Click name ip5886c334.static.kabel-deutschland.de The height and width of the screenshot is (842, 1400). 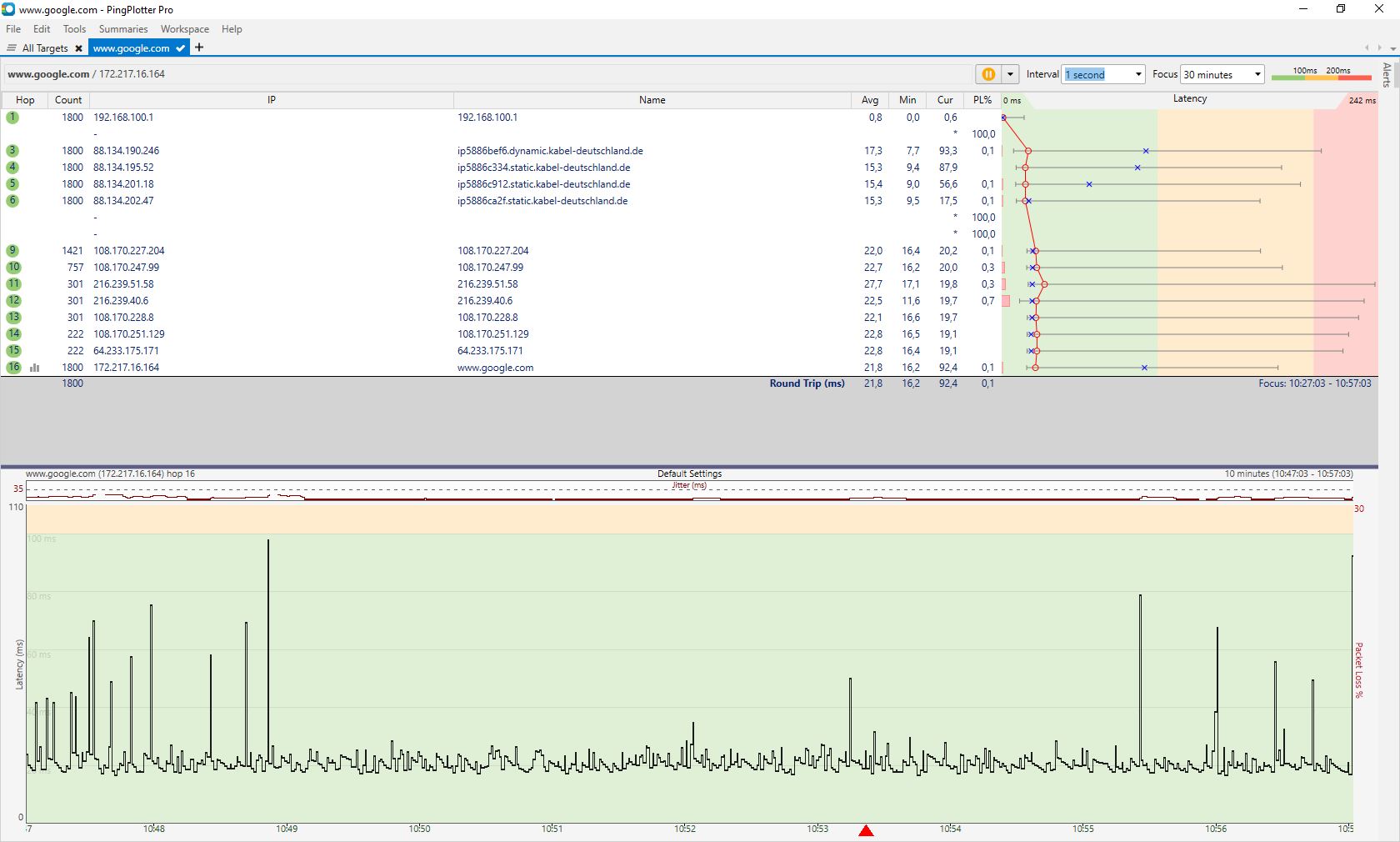click(x=543, y=168)
